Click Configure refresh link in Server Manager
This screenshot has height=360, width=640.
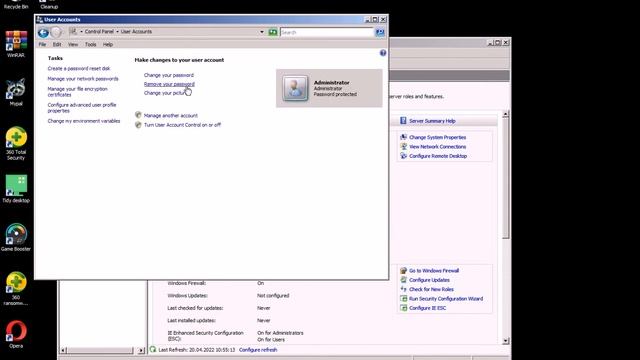258,350
